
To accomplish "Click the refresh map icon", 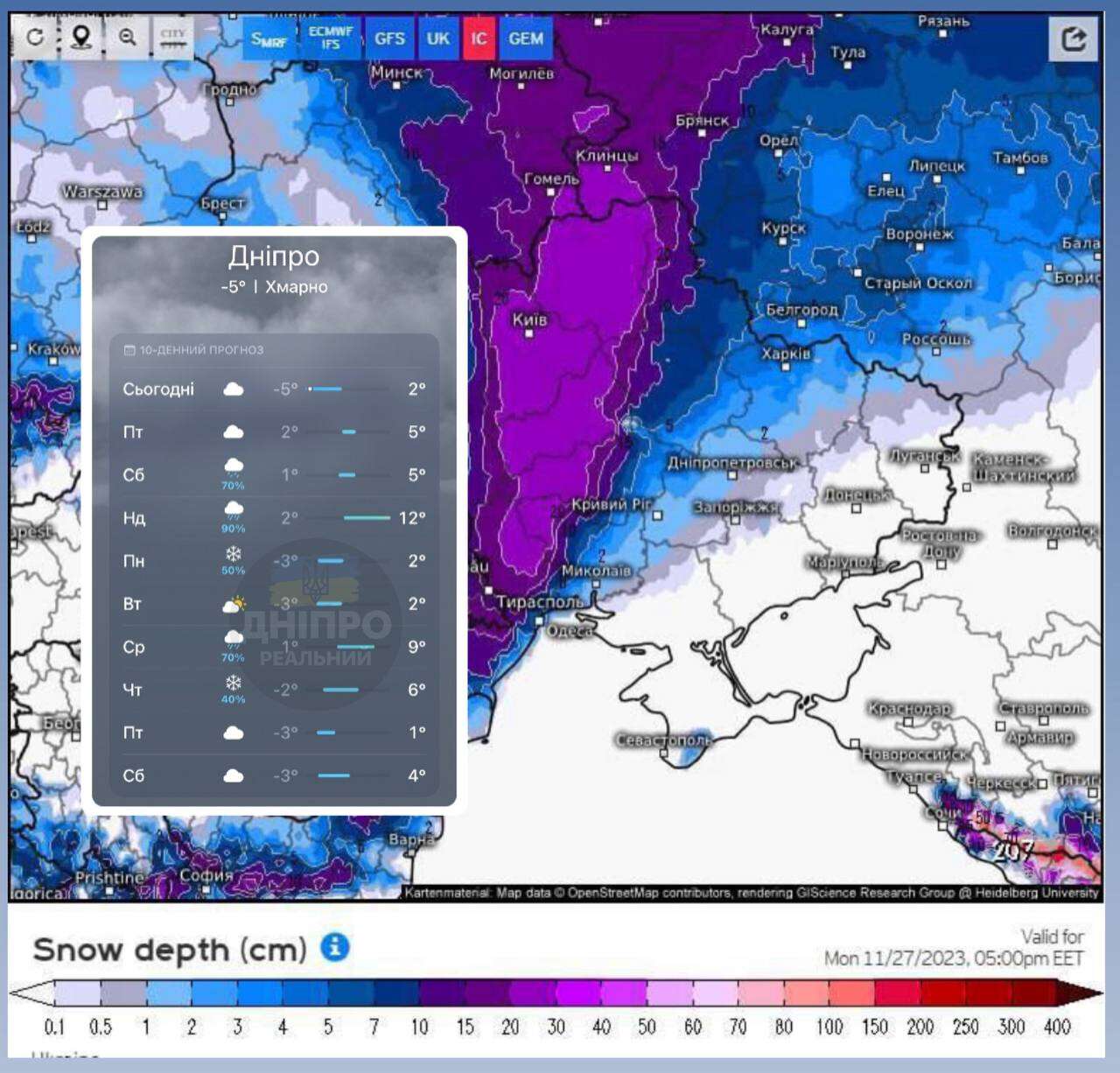I will [35, 37].
